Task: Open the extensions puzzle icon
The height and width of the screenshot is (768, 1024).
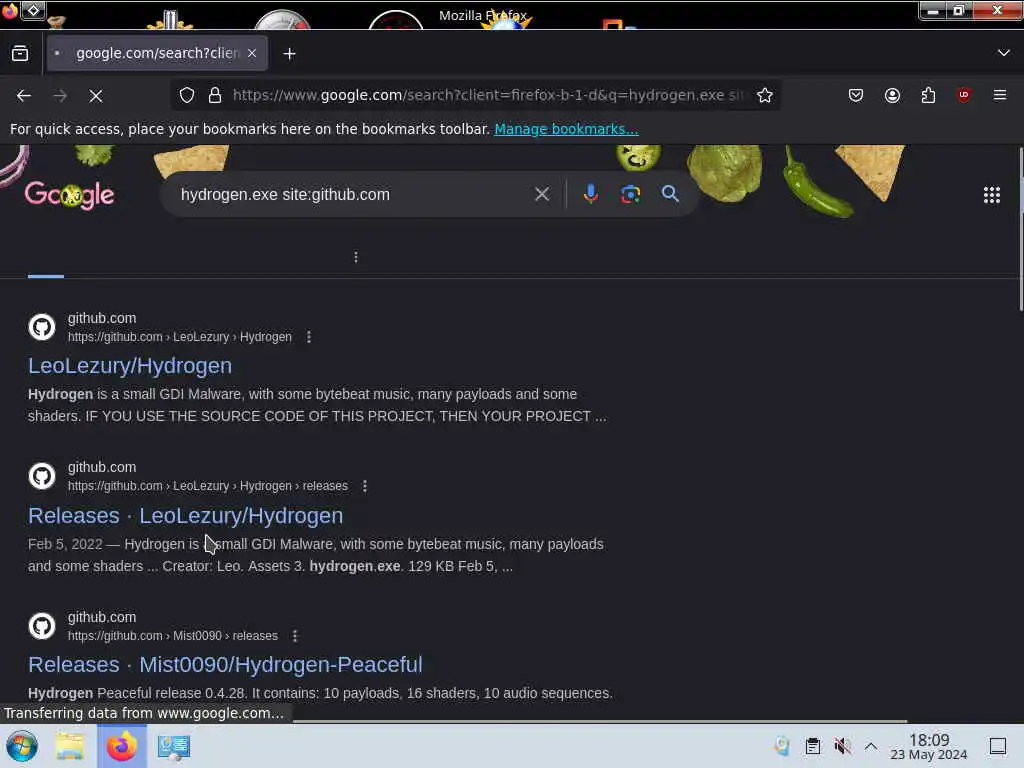Action: point(928,95)
